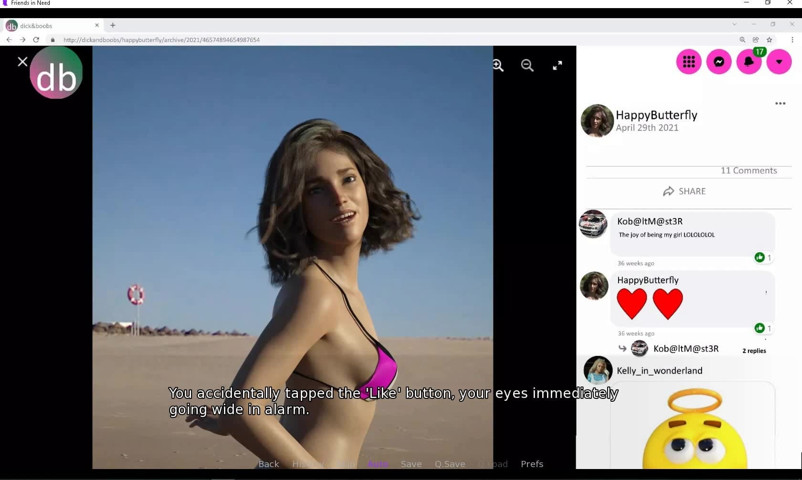Close the dick&boobs browser tab

pyautogui.click(x=97, y=25)
